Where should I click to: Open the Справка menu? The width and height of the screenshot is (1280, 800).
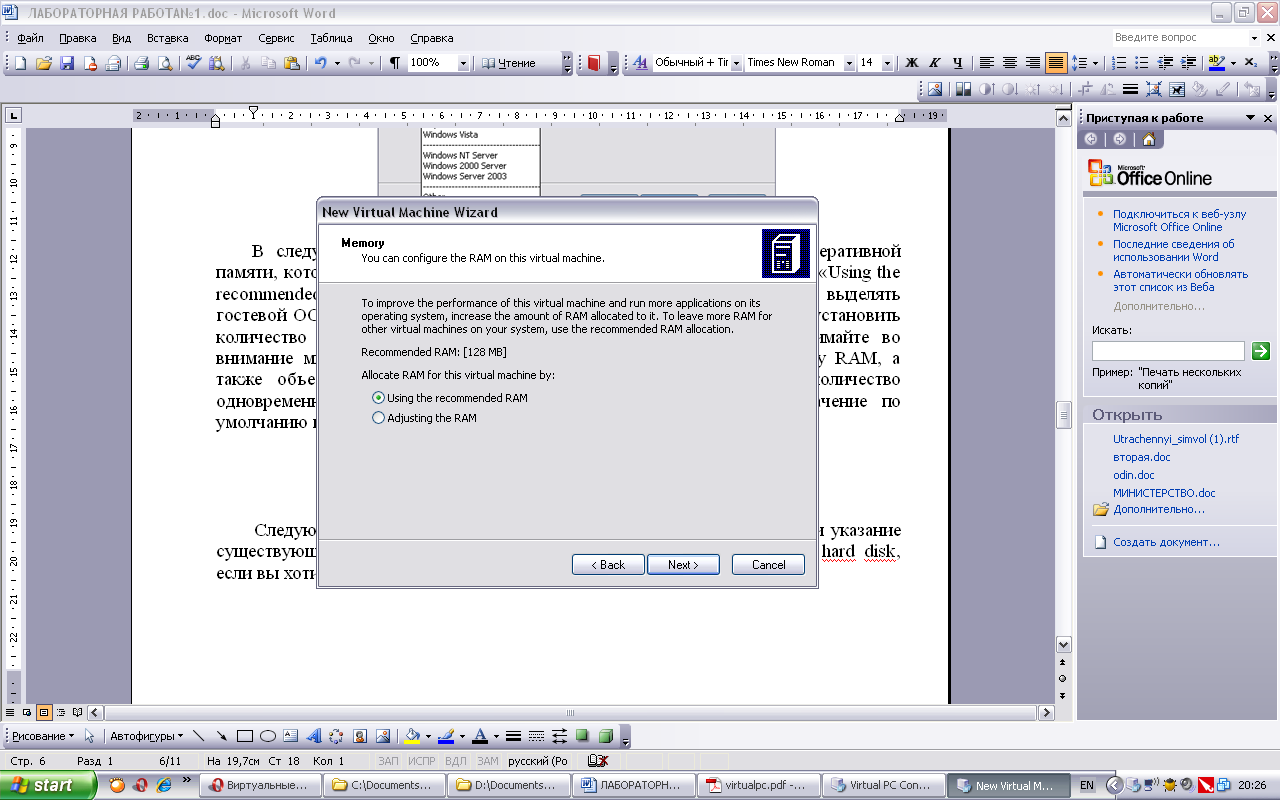pyautogui.click(x=432, y=38)
